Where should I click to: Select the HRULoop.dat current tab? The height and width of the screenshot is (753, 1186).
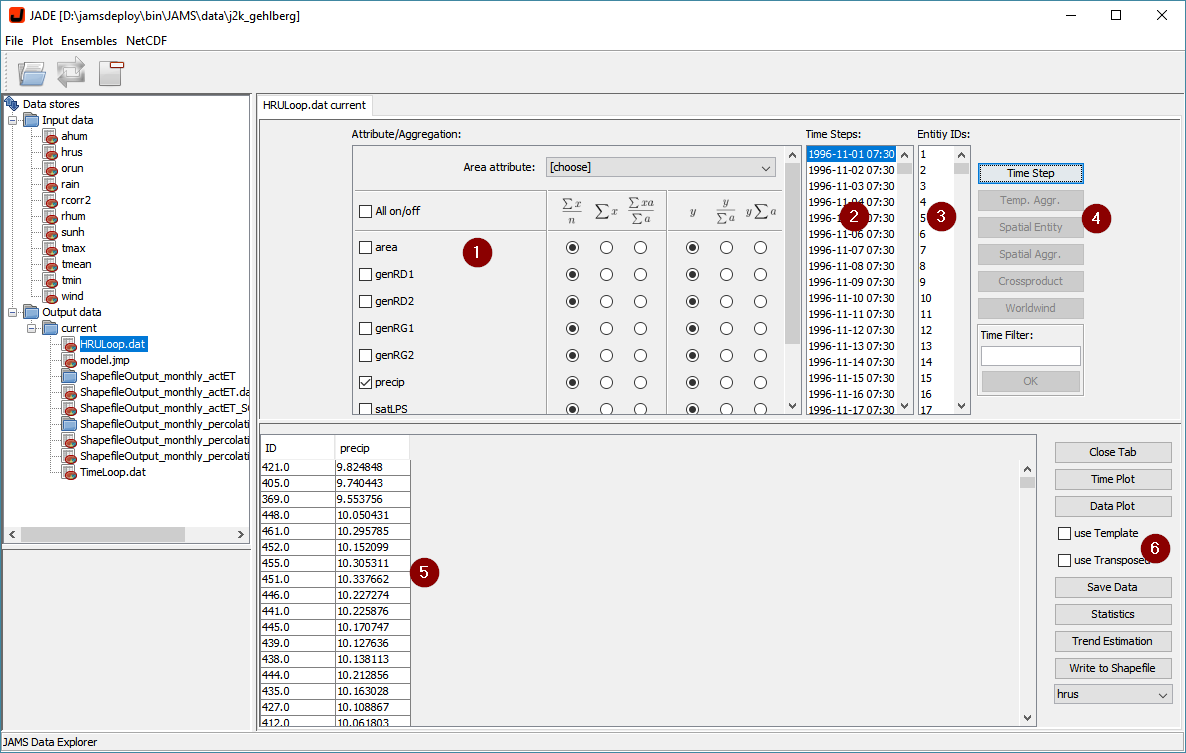click(314, 105)
